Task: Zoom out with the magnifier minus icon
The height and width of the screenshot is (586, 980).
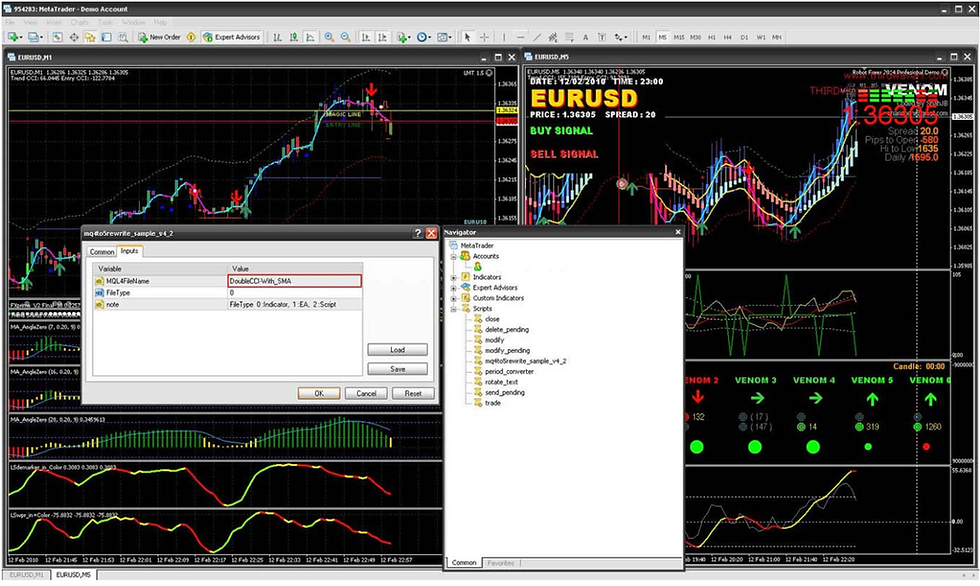Action: point(346,37)
